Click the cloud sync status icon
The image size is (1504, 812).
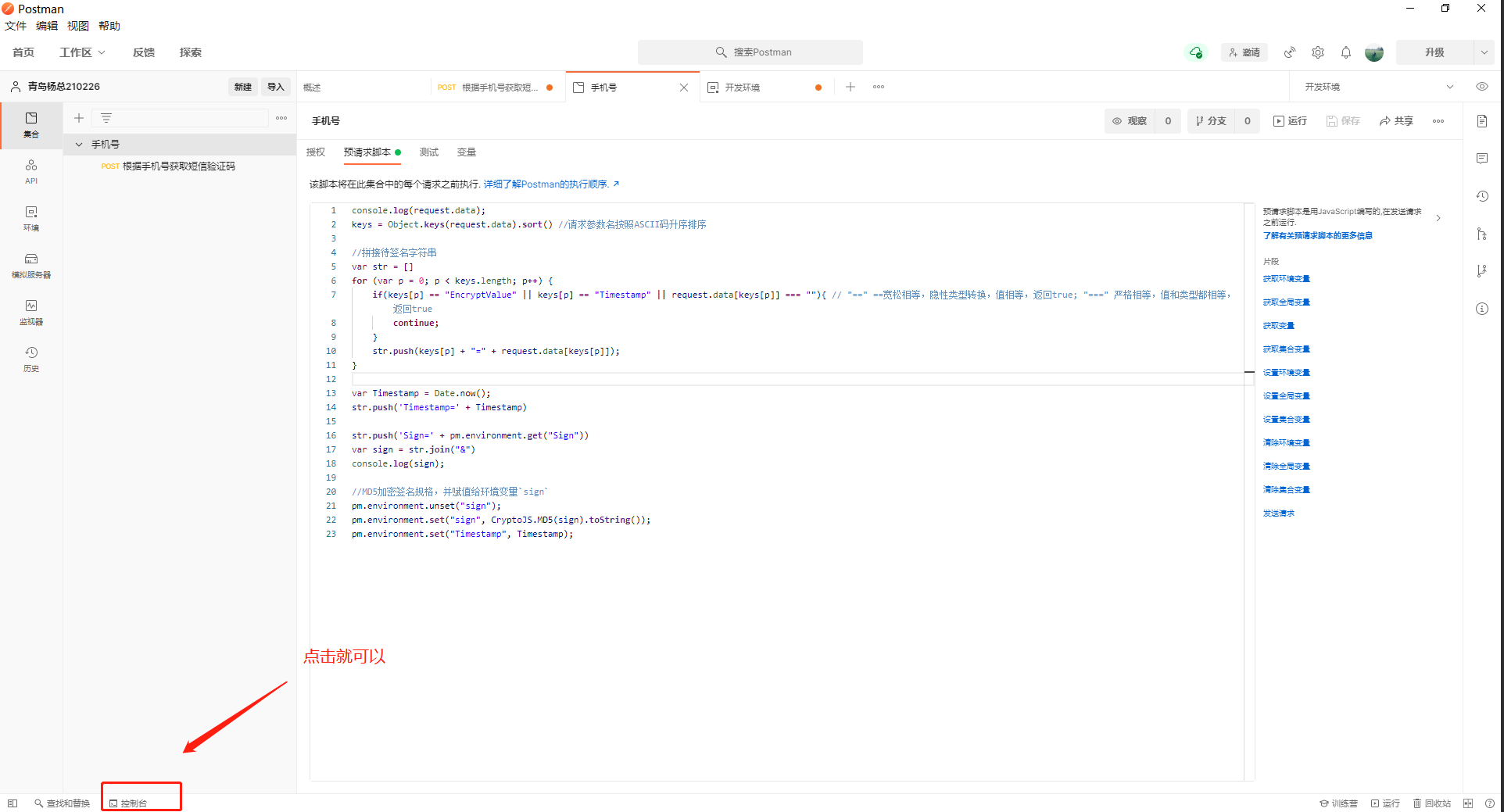click(1196, 52)
